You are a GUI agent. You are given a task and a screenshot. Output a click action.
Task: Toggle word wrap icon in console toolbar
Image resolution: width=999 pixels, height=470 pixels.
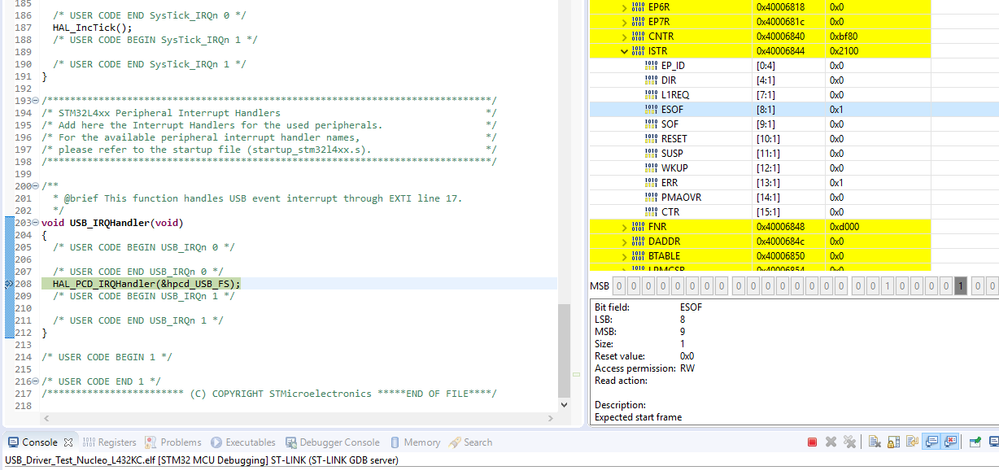click(912, 442)
